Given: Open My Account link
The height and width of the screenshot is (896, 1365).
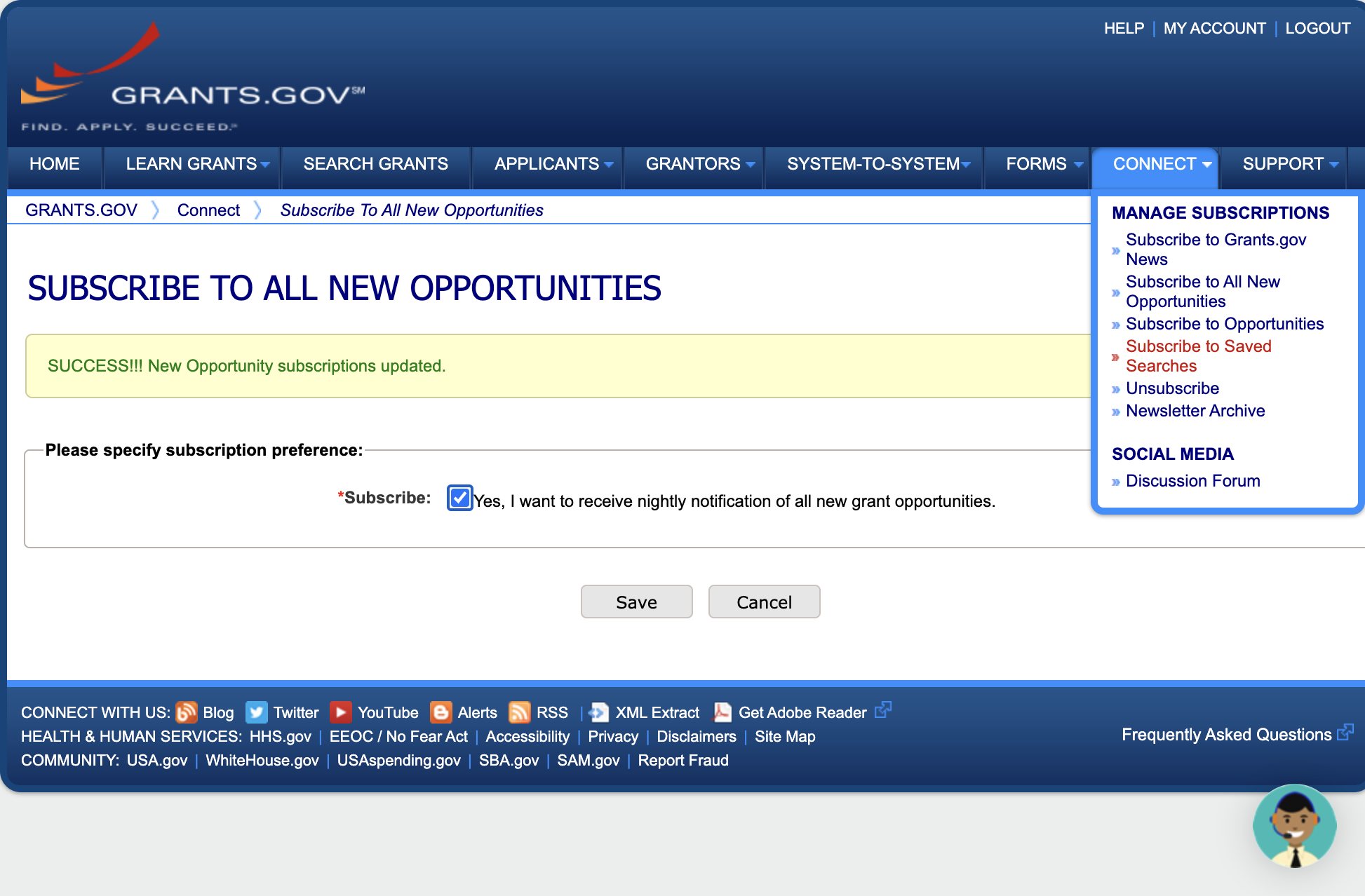Looking at the screenshot, I should point(1214,29).
